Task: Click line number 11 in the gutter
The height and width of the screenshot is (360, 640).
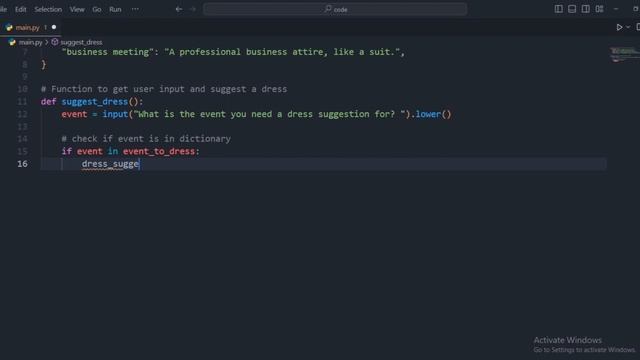Action: tap(22, 102)
